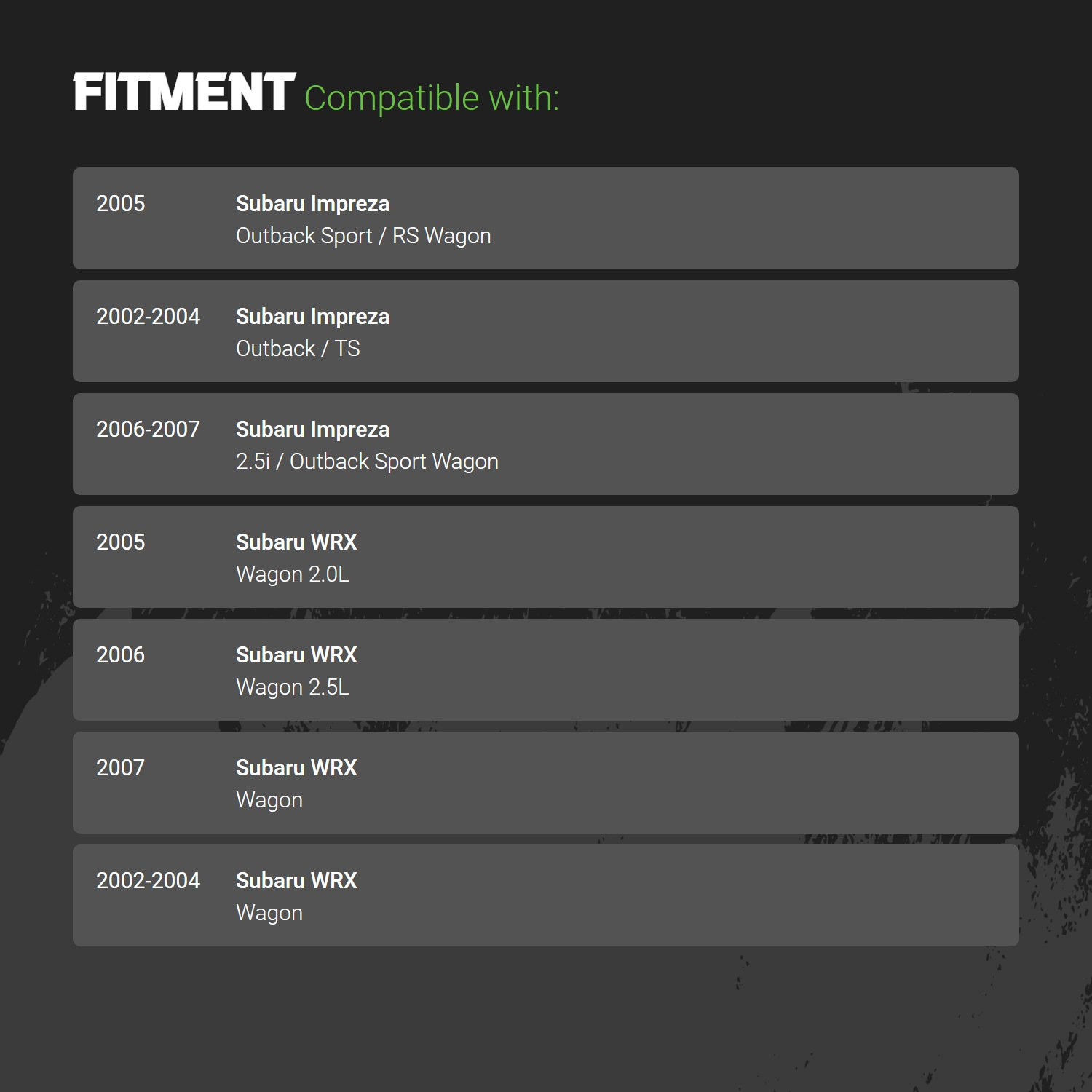
Task: Select the 2006-2007 Subaru Impreza row
Action: pyautogui.click(x=546, y=444)
